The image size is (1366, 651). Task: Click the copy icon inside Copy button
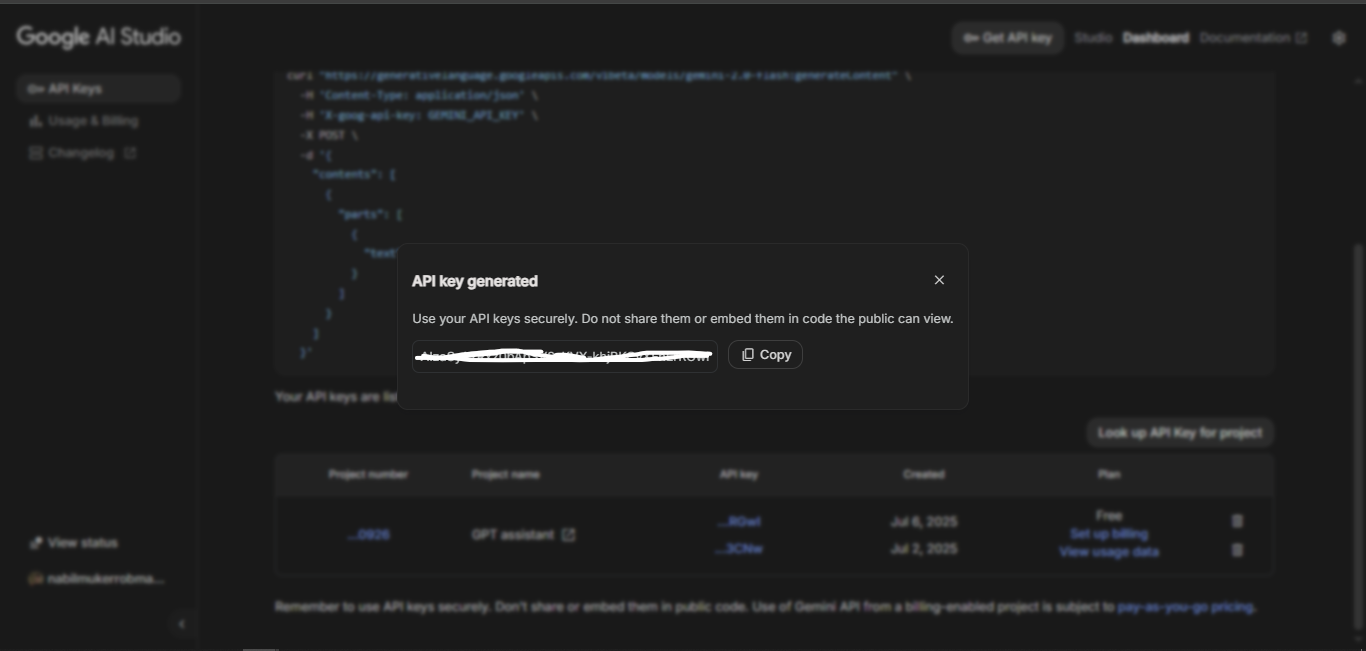click(747, 355)
